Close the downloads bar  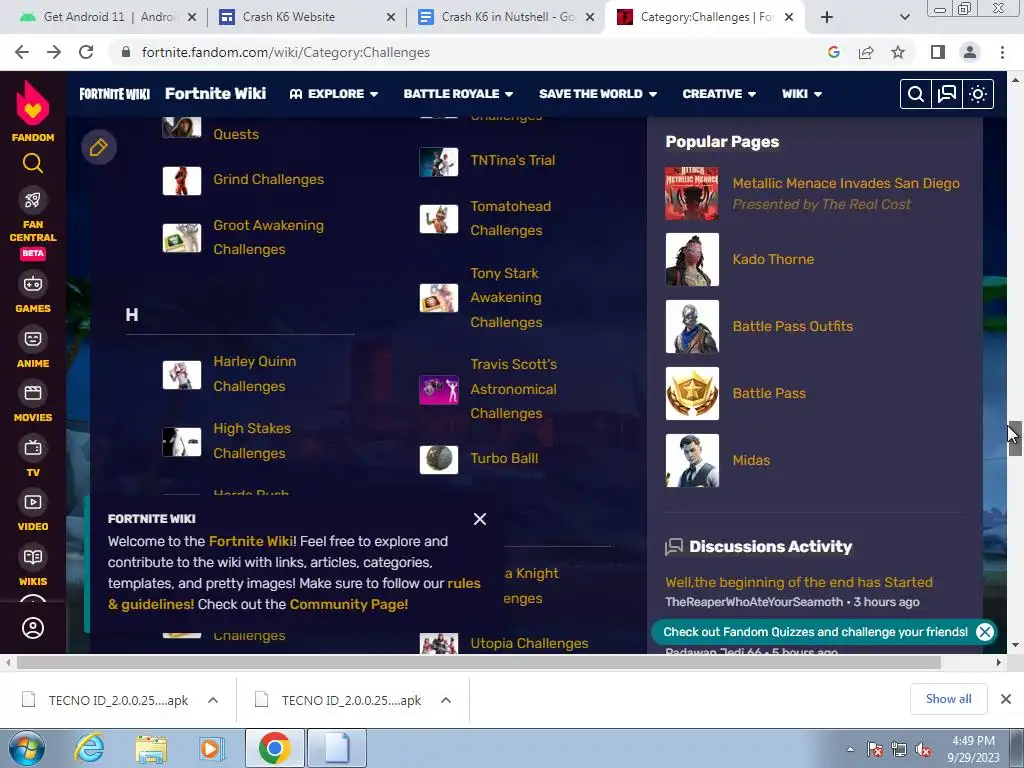pyautogui.click(x=1006, y=699)
